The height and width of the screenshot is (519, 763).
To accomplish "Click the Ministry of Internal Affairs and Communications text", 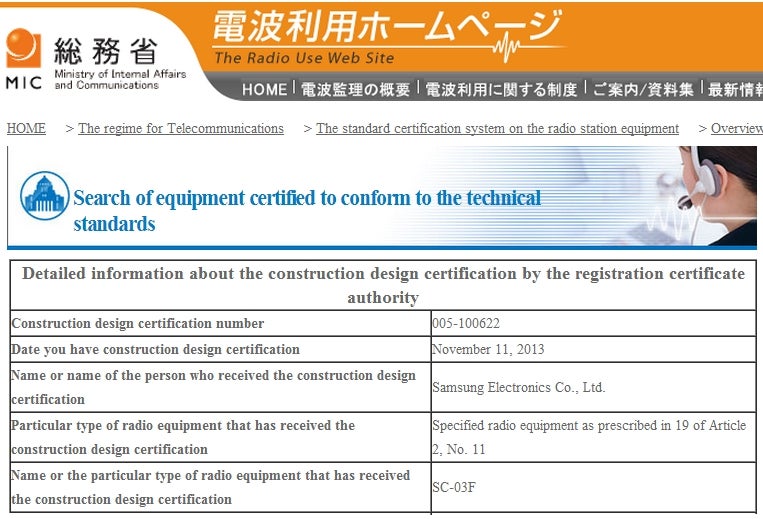I will click(x=120, y=79).
